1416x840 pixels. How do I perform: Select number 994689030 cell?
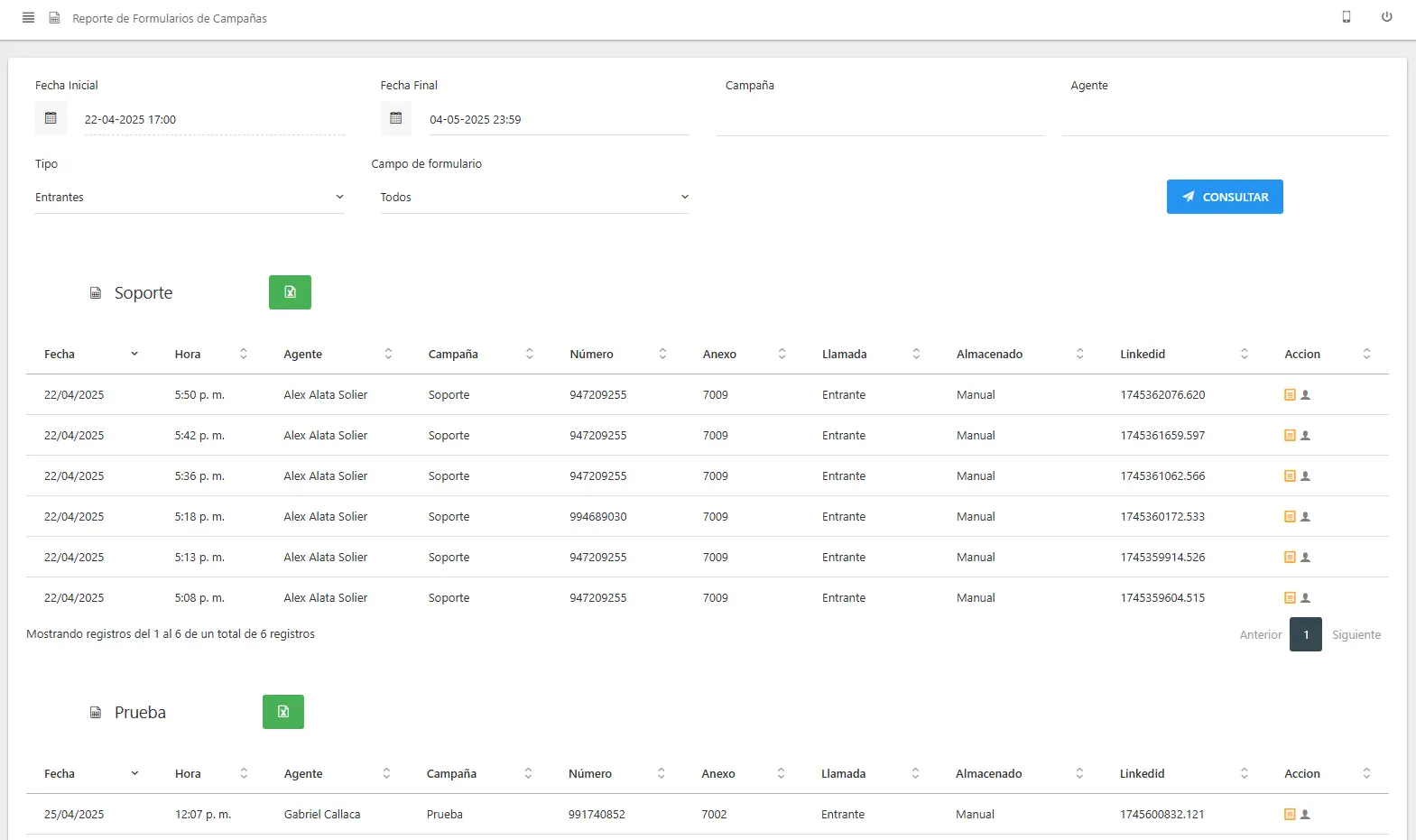point(598,516)
